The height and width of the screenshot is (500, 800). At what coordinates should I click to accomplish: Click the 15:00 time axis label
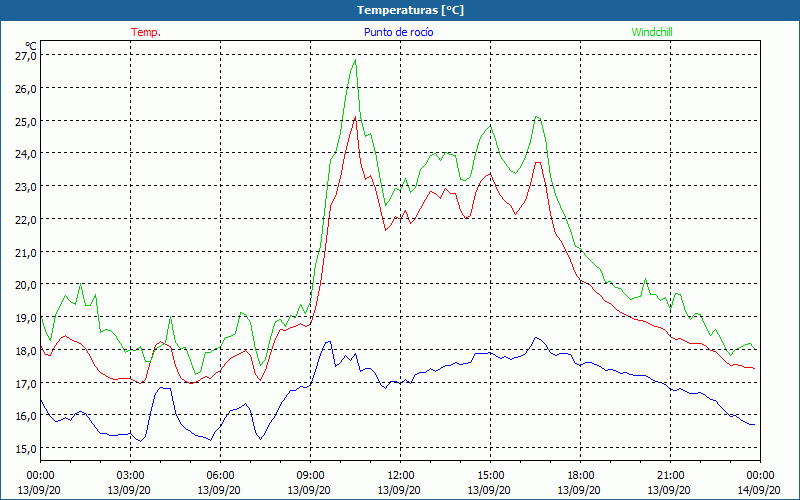(x=490, y=475)
